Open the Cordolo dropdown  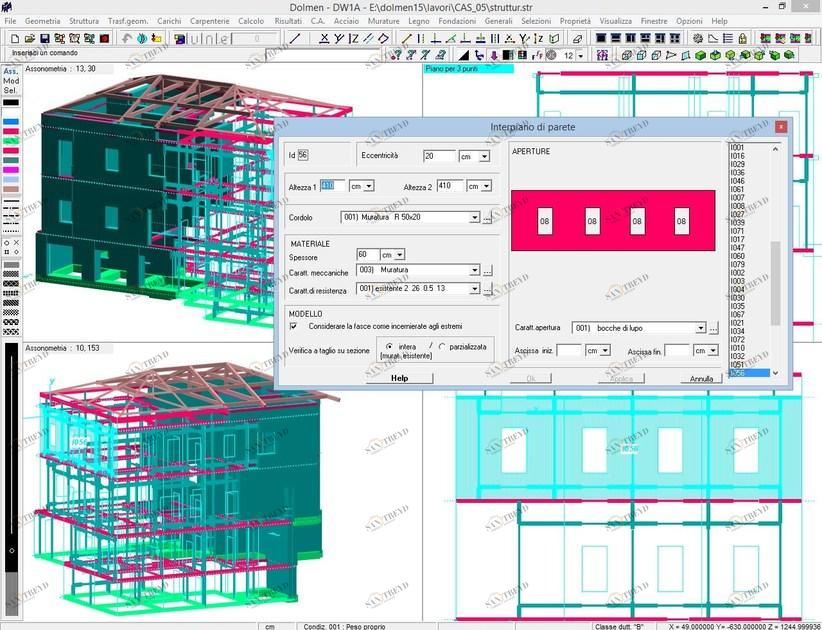(474, 217)
